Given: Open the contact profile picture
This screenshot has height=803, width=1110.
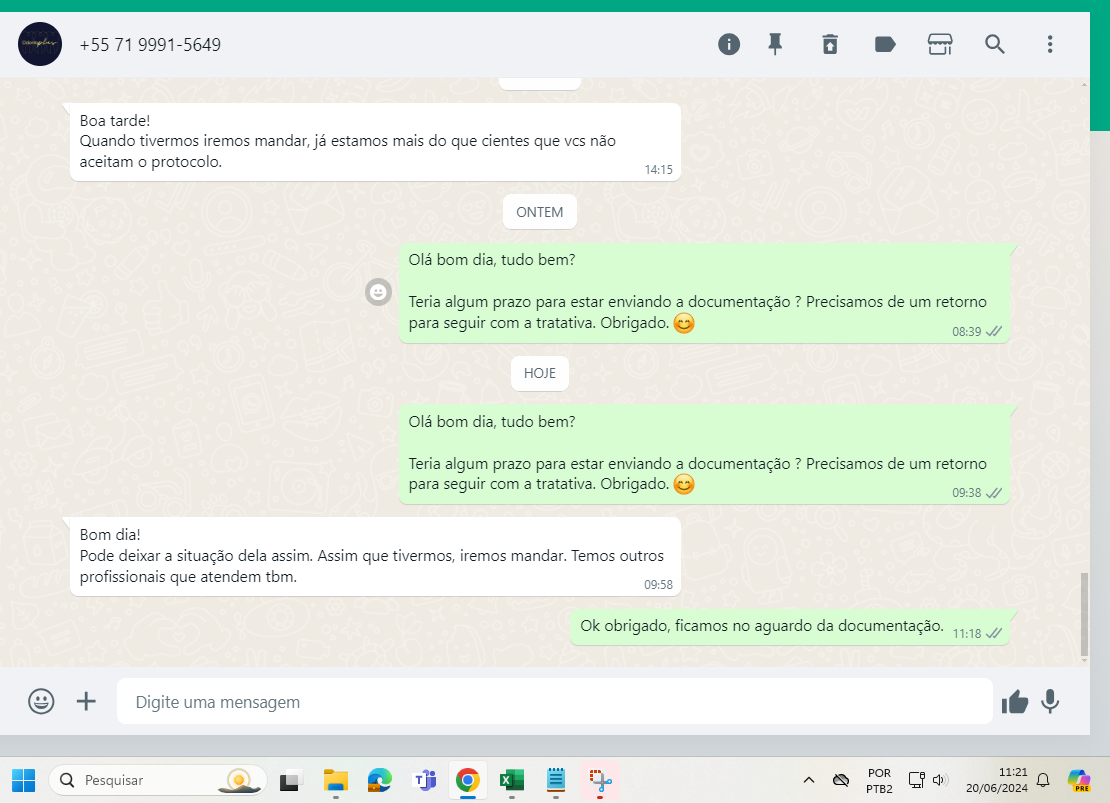Looking at the screenshot, I should pyautogui.click(x=40, y=45).
